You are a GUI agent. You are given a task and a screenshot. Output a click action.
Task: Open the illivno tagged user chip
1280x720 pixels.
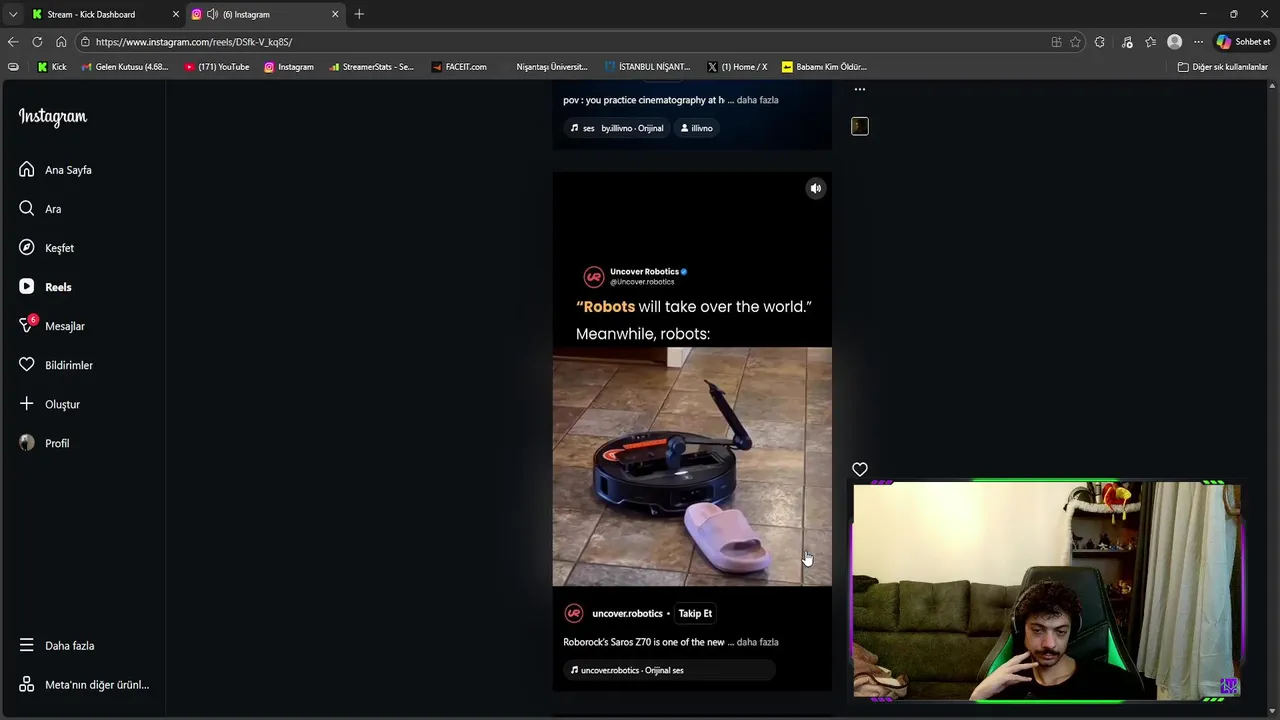tap(697, 128)
